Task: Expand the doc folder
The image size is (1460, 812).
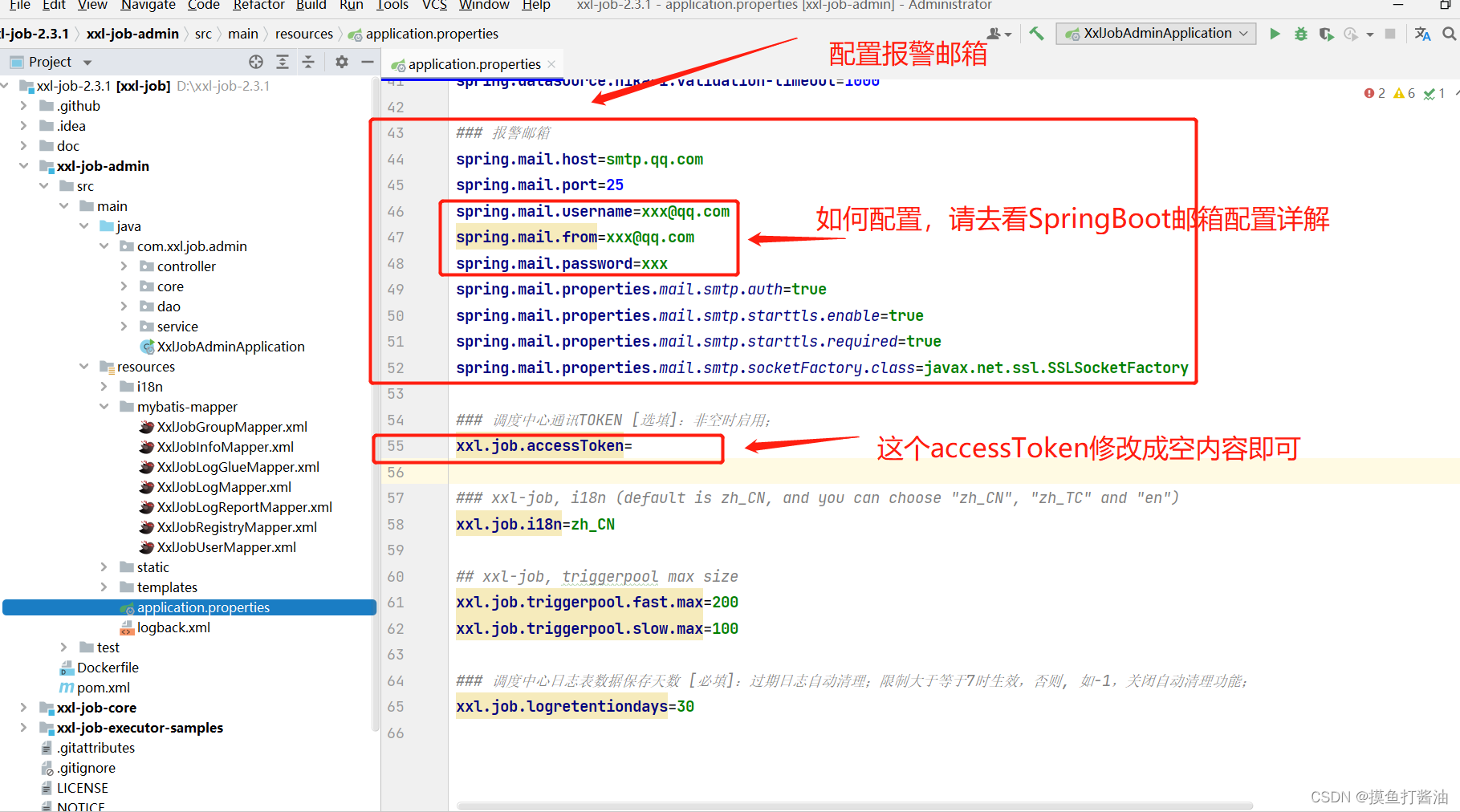Action: pyautogui.click(x=23, y=146)
